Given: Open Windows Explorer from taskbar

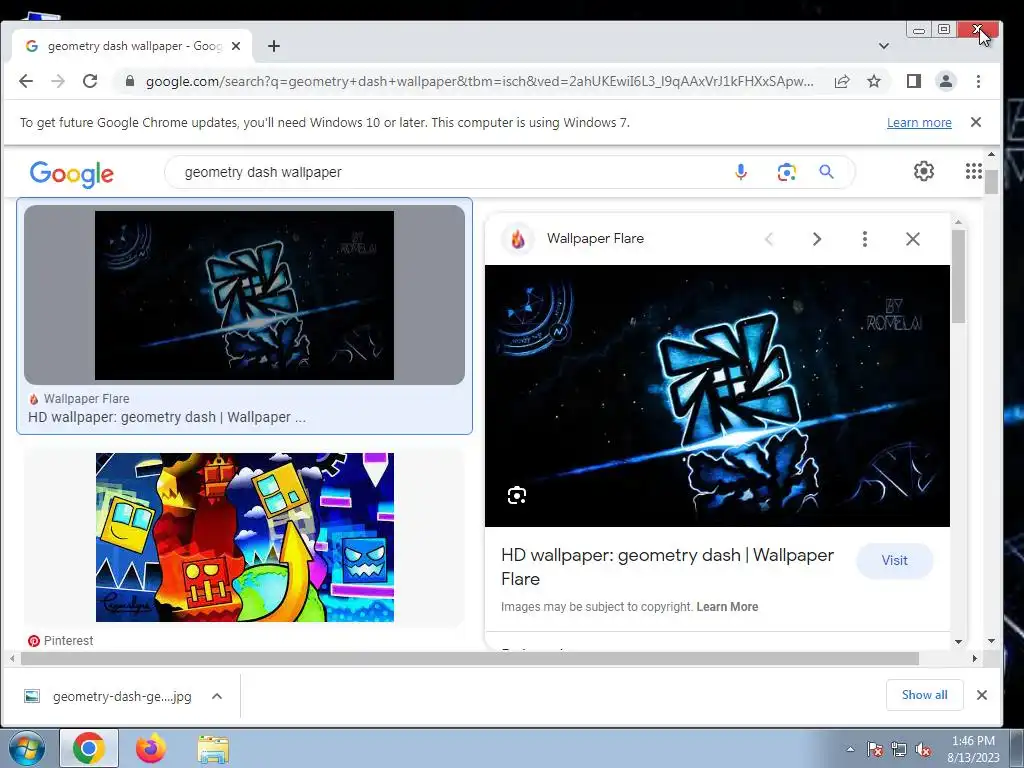Looking at the screenshot, I should pos(213,749).
